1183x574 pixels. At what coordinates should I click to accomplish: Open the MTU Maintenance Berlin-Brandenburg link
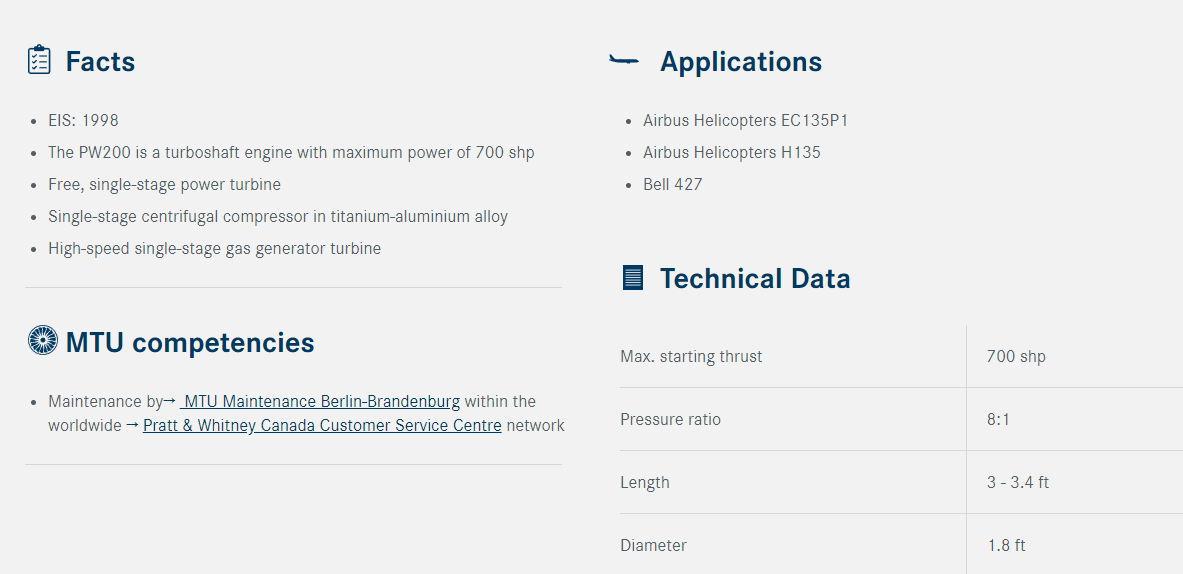click(x=321, y=401)
